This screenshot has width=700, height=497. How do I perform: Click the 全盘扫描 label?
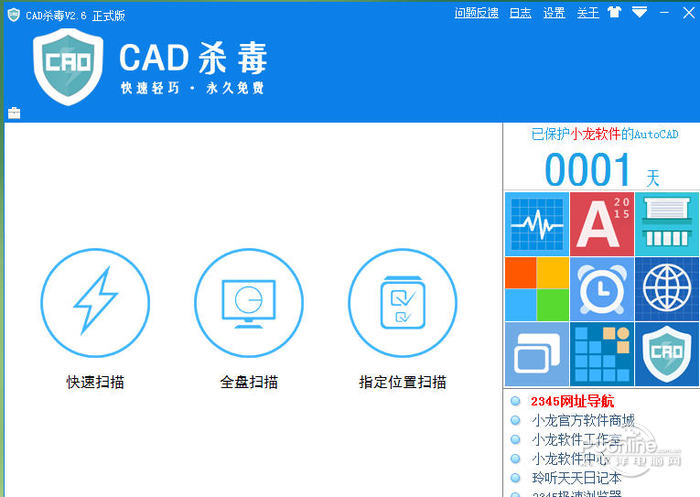(x=249, y=382)
